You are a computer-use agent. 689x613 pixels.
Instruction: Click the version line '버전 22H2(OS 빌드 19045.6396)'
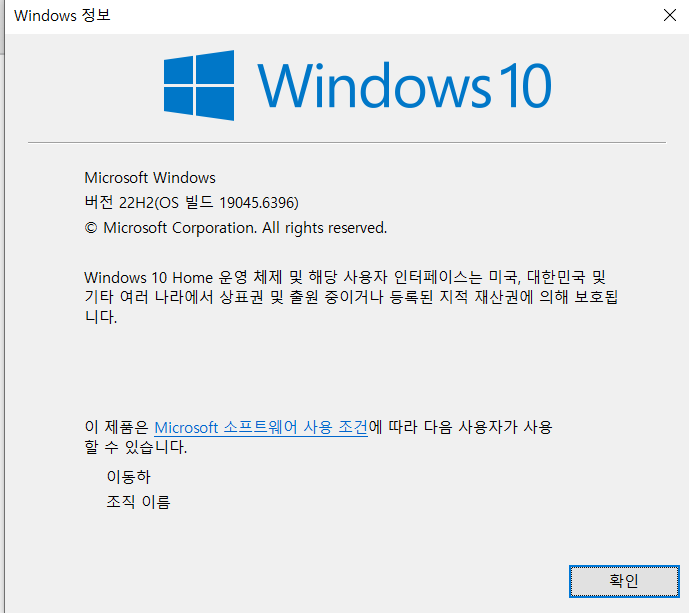[x=192, y=203]
